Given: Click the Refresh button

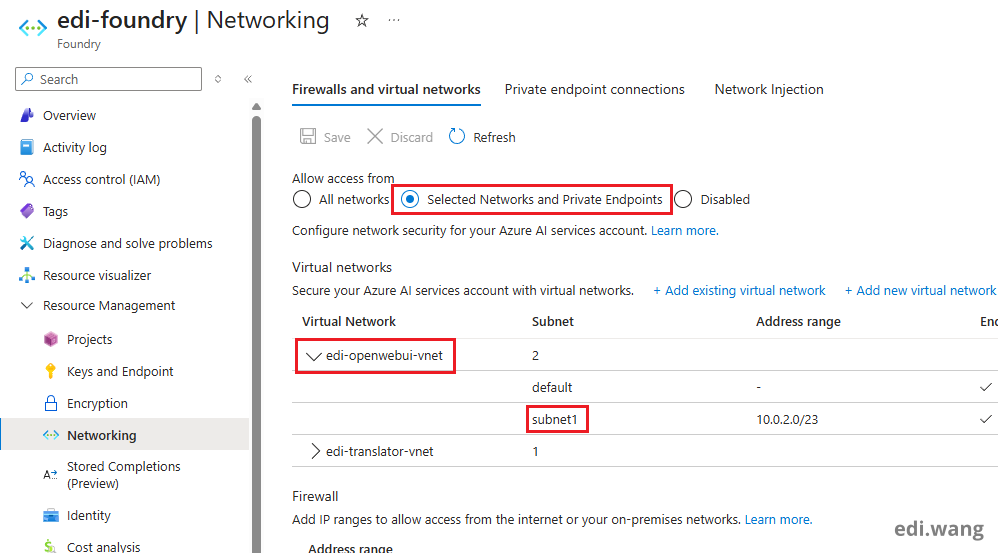Looking at the screenshot, I should 482,137.
